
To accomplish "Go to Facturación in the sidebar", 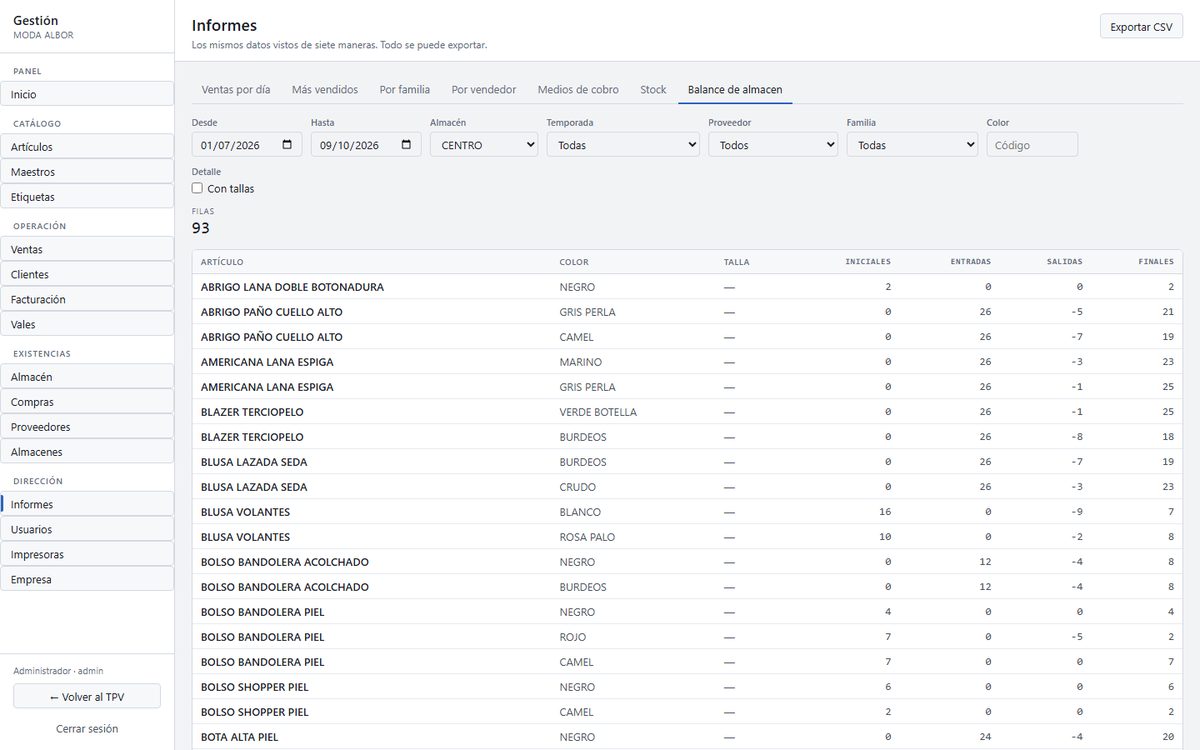I will coord(87,299).
